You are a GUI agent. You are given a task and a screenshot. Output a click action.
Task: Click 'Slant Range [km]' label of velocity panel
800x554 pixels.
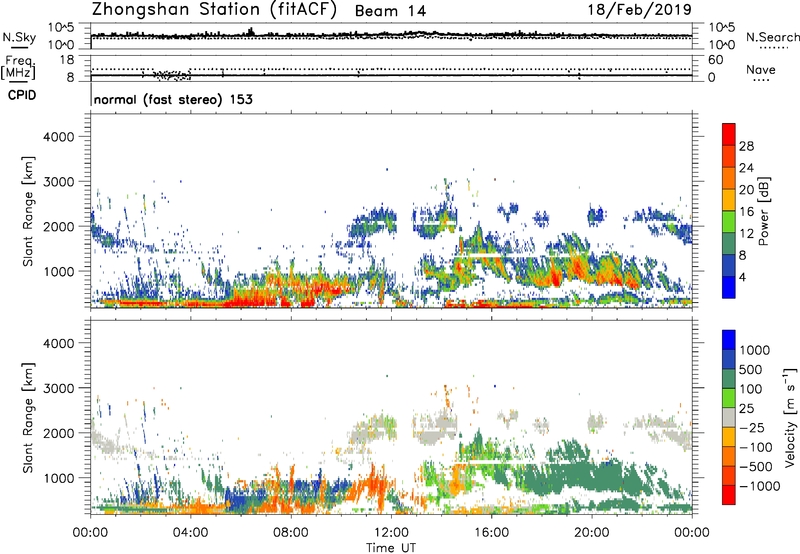28,417
